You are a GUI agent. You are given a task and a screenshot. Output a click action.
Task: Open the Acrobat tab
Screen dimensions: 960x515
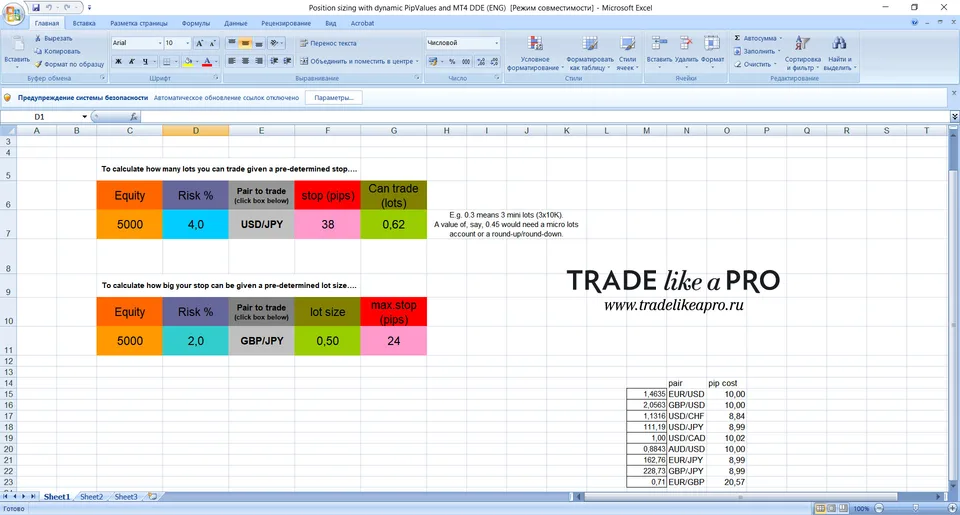[x=362, y=23]
